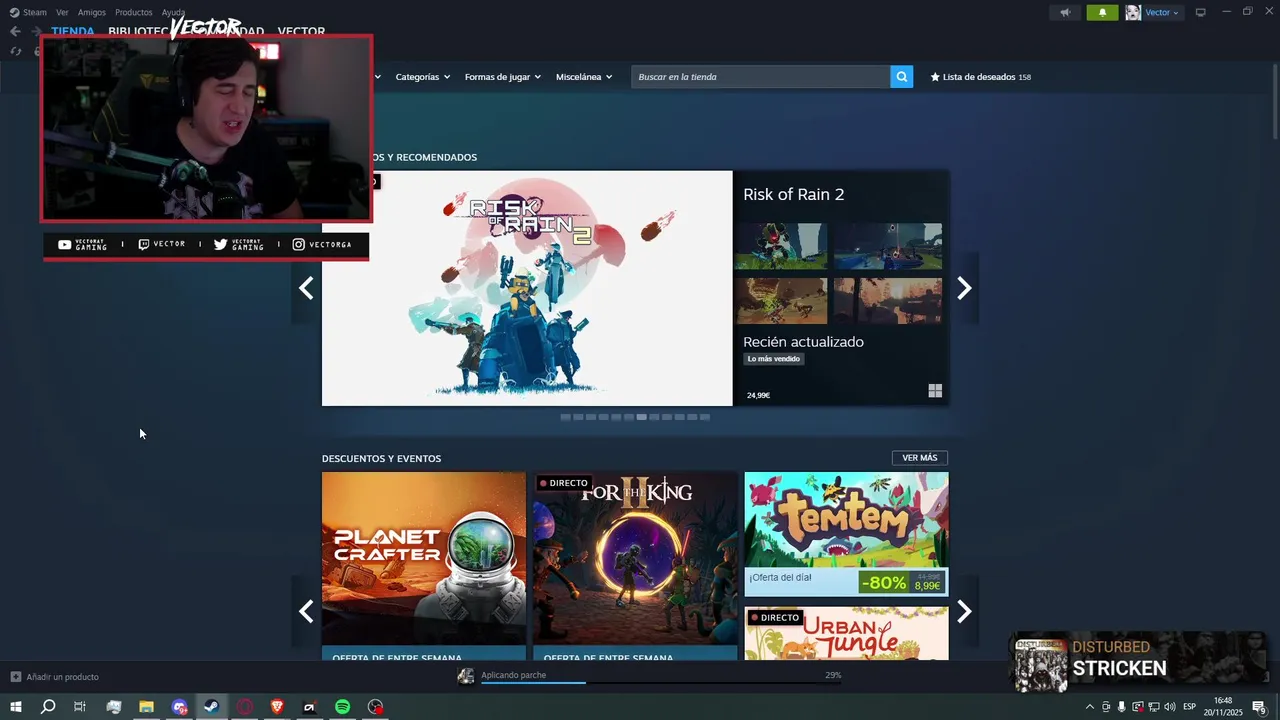Switch to the TIENDA tab
The image size is (1280, 720).
[73, 31]
